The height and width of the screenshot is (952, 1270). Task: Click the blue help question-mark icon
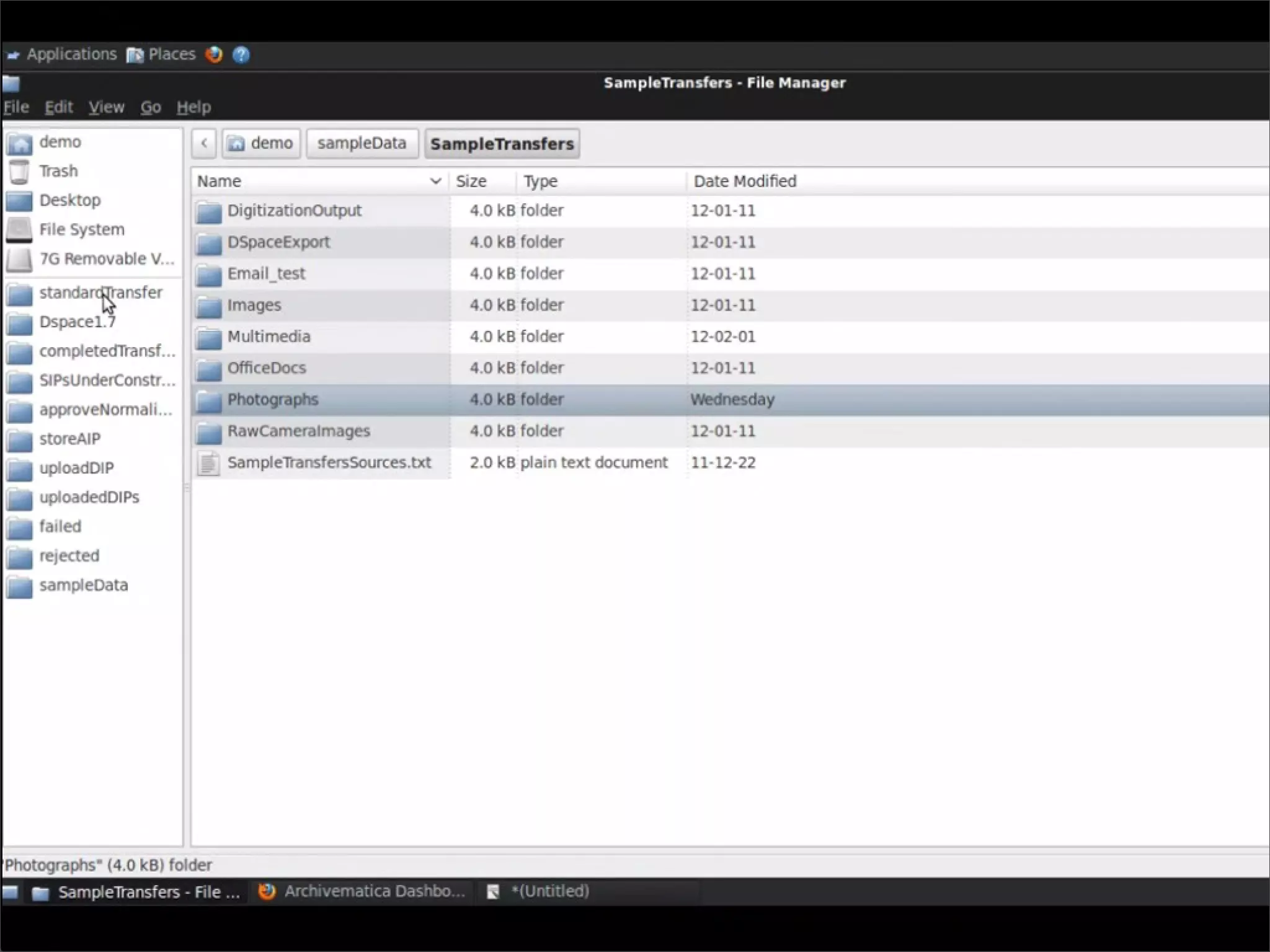pos(241,55)
